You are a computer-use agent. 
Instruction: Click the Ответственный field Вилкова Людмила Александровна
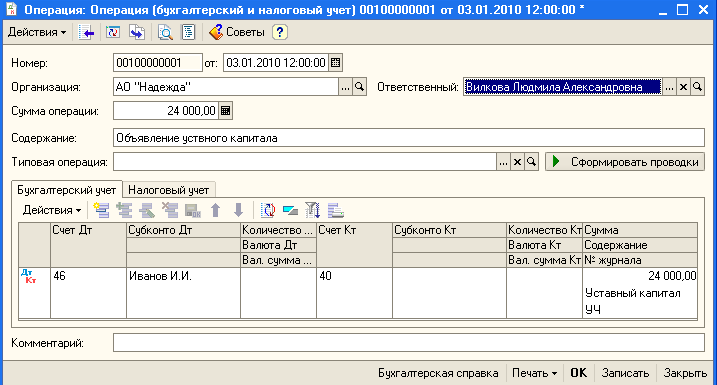point(562,87)
